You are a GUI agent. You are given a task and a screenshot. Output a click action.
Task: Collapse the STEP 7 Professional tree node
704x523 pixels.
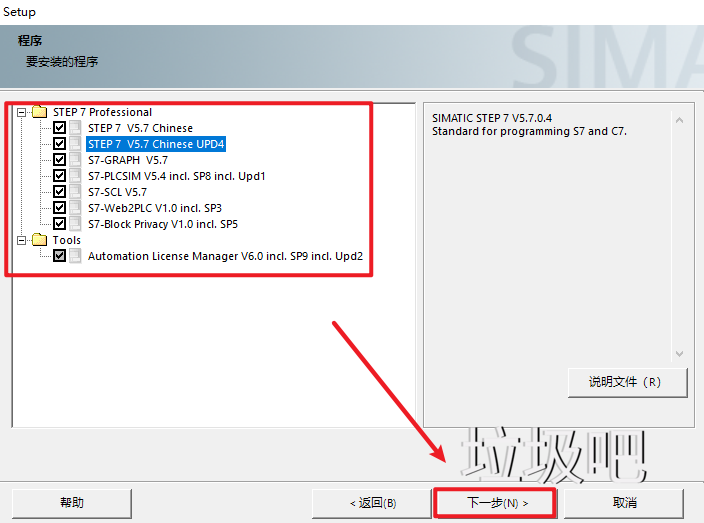click(x=23, y=112)
